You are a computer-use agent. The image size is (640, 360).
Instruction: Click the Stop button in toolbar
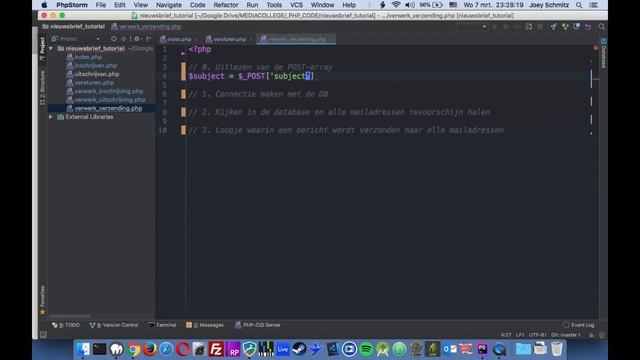(x=540, y=27)
